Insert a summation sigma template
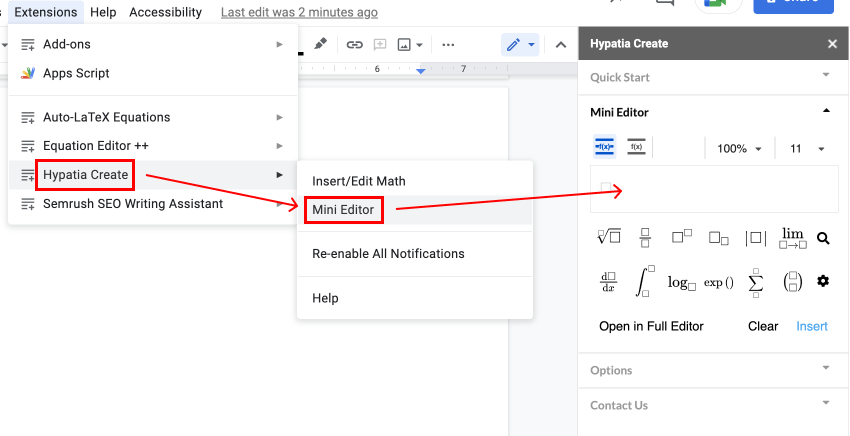 pos(756,283)
